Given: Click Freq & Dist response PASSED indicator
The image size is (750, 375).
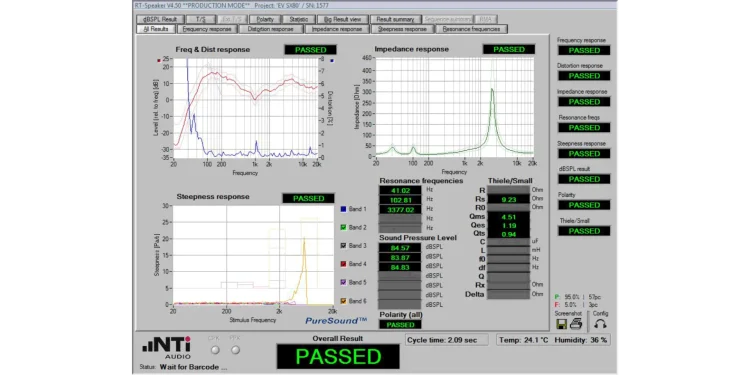Looking at the screenshot, I should [x=310, y=50].
